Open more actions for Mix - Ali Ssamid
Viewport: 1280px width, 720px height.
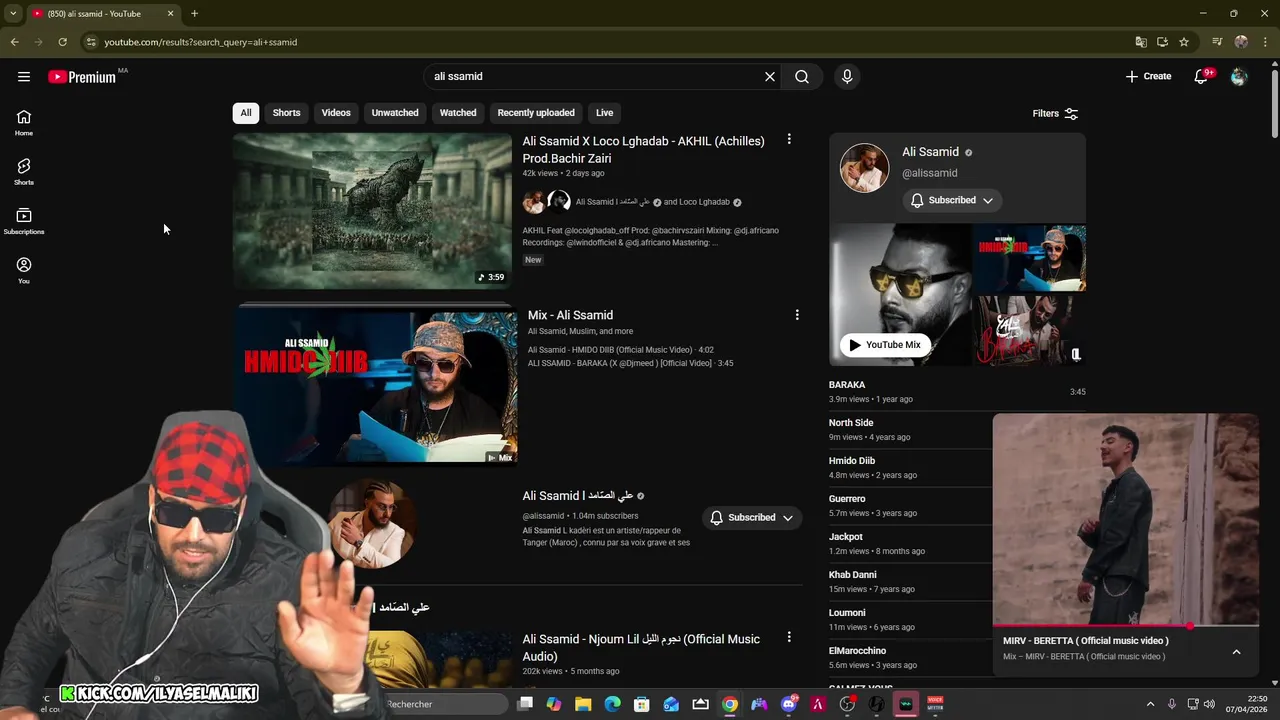[x=797, y=315]
